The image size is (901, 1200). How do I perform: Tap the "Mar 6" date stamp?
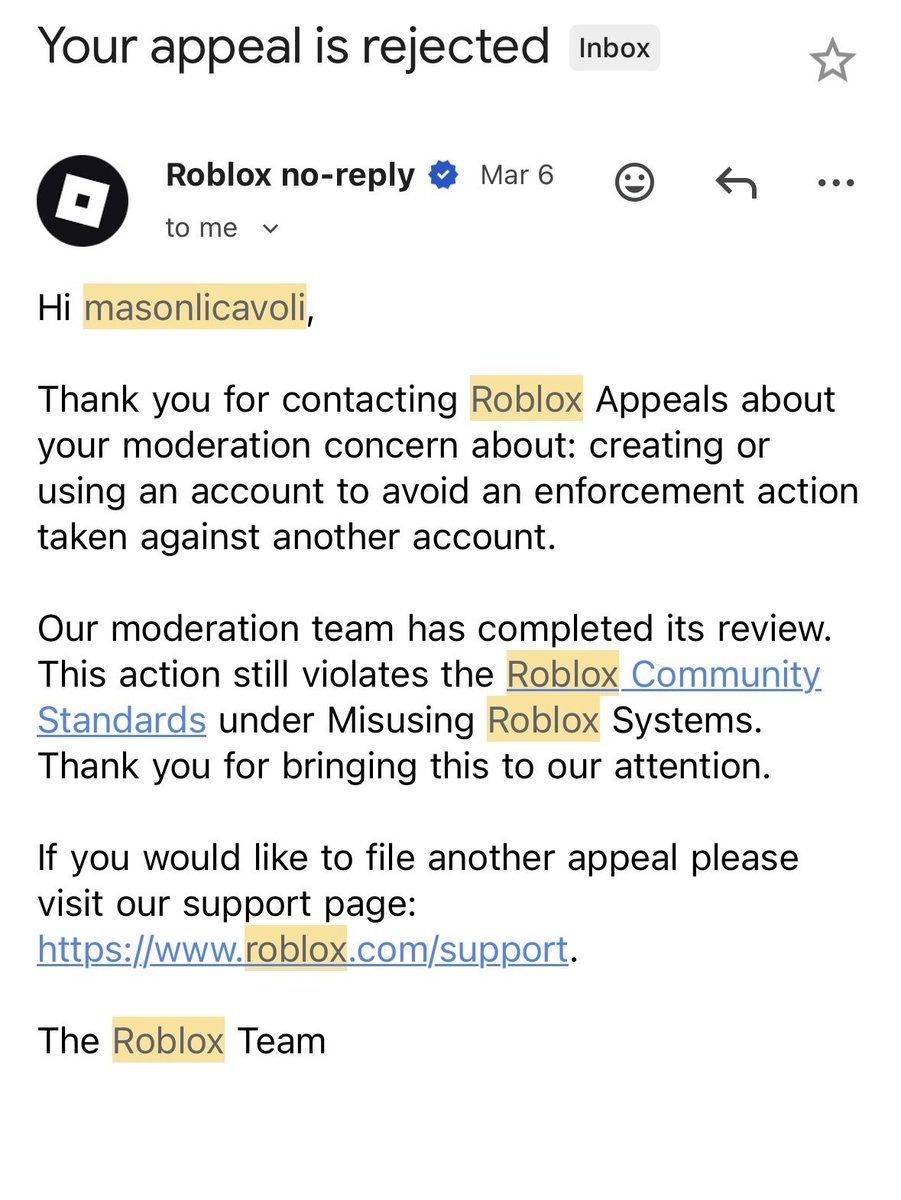[517, 175]
